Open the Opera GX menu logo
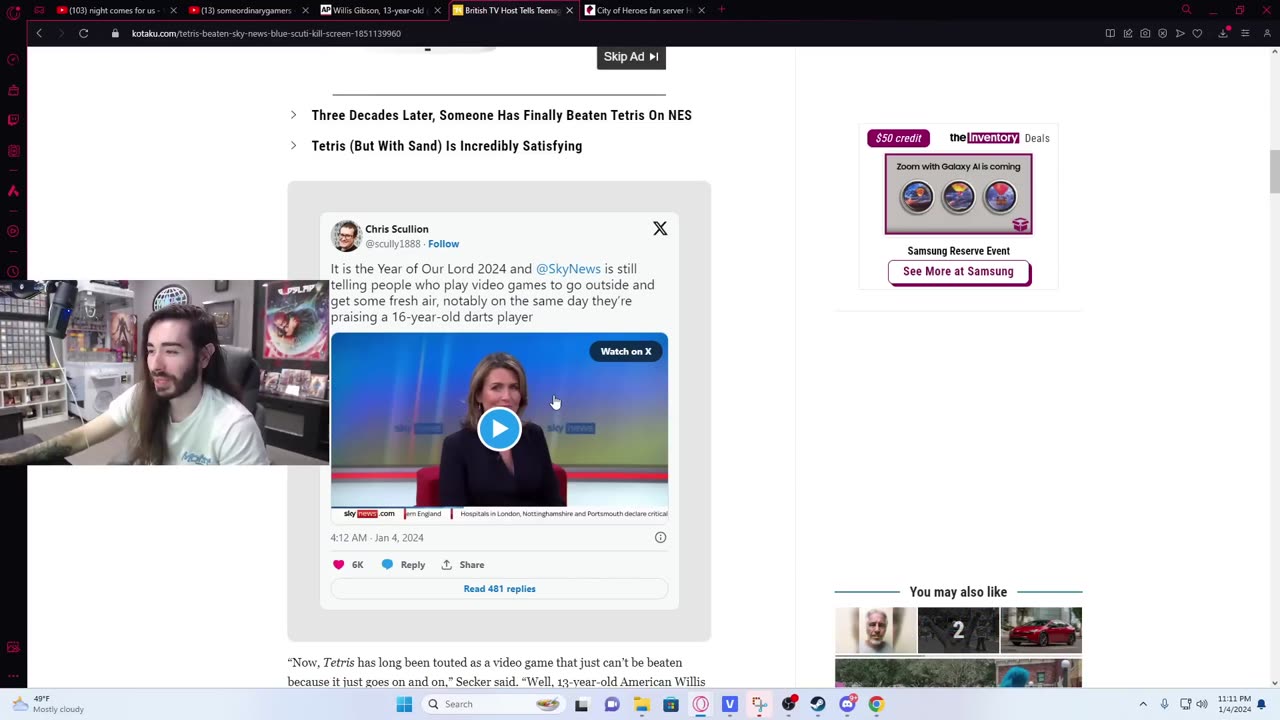 [x=13, y=12]
